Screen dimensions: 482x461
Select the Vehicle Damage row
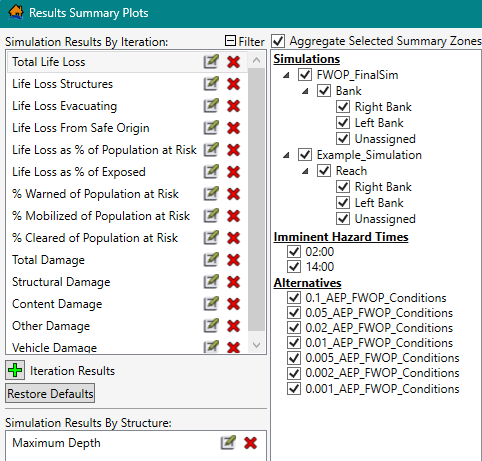[127, 347]
